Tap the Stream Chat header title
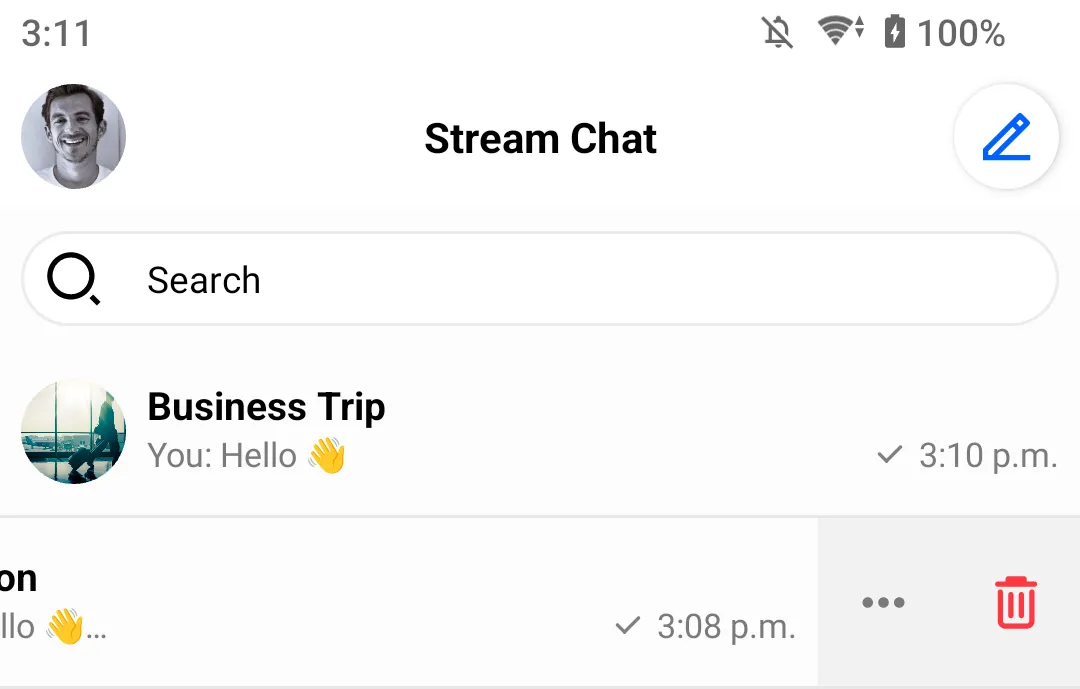The width and height of the screenshot is (1080, 689). pyautogui.click(x=540, y=139)
